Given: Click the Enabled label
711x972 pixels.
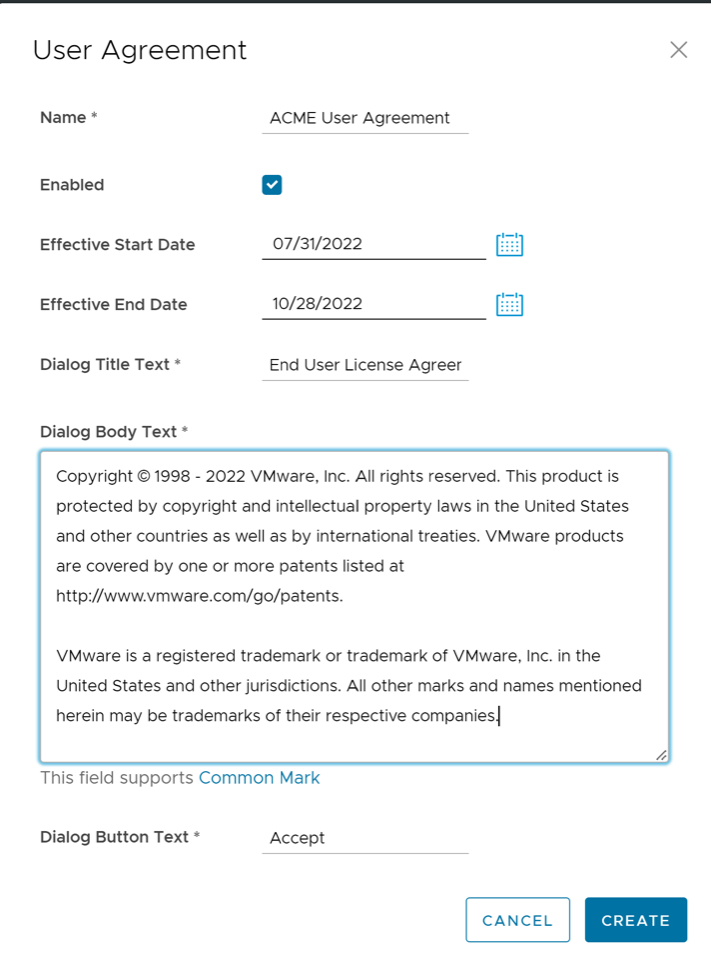Looking at the screenshot, I should click(x=72, y=185).
